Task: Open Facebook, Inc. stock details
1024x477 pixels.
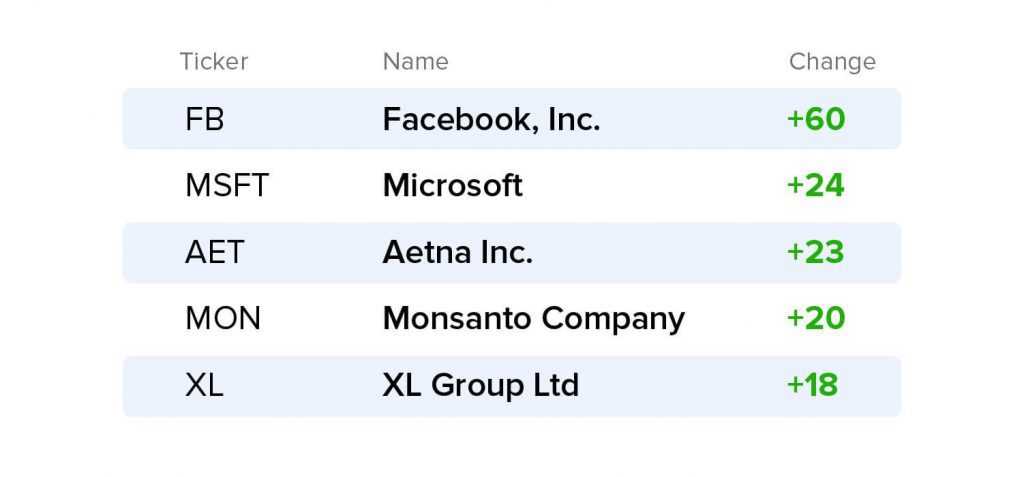Action: [491, 120]
